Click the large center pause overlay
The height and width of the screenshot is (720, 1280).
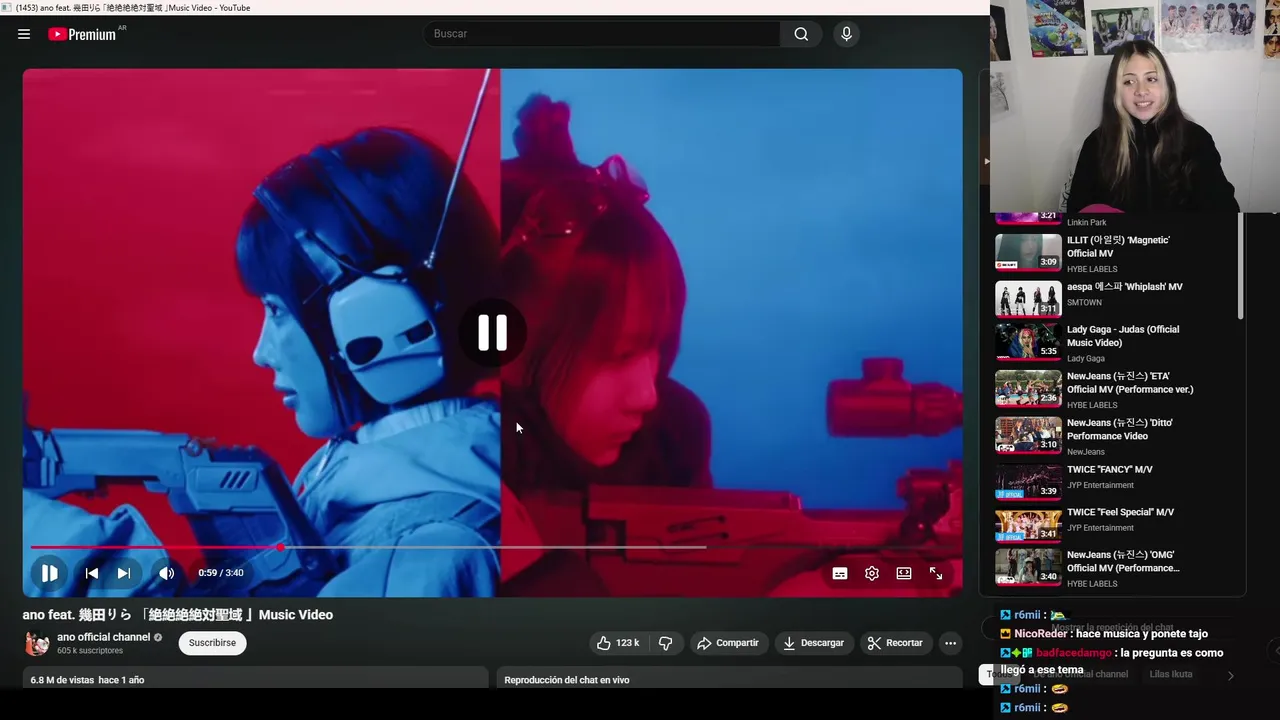[x=492, y=333]
